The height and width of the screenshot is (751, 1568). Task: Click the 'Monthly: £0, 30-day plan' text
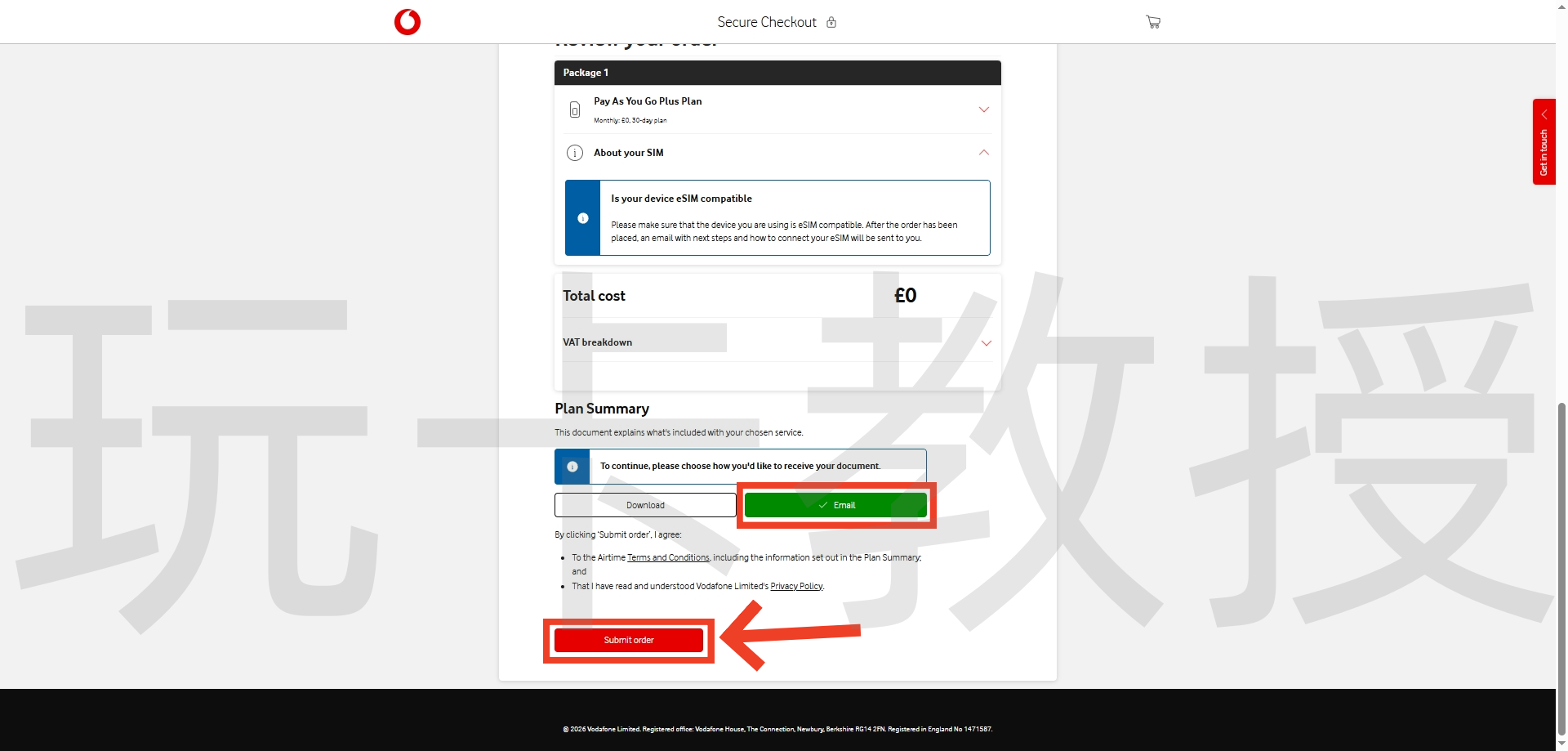pyautogui.click(x=630, y=120)
